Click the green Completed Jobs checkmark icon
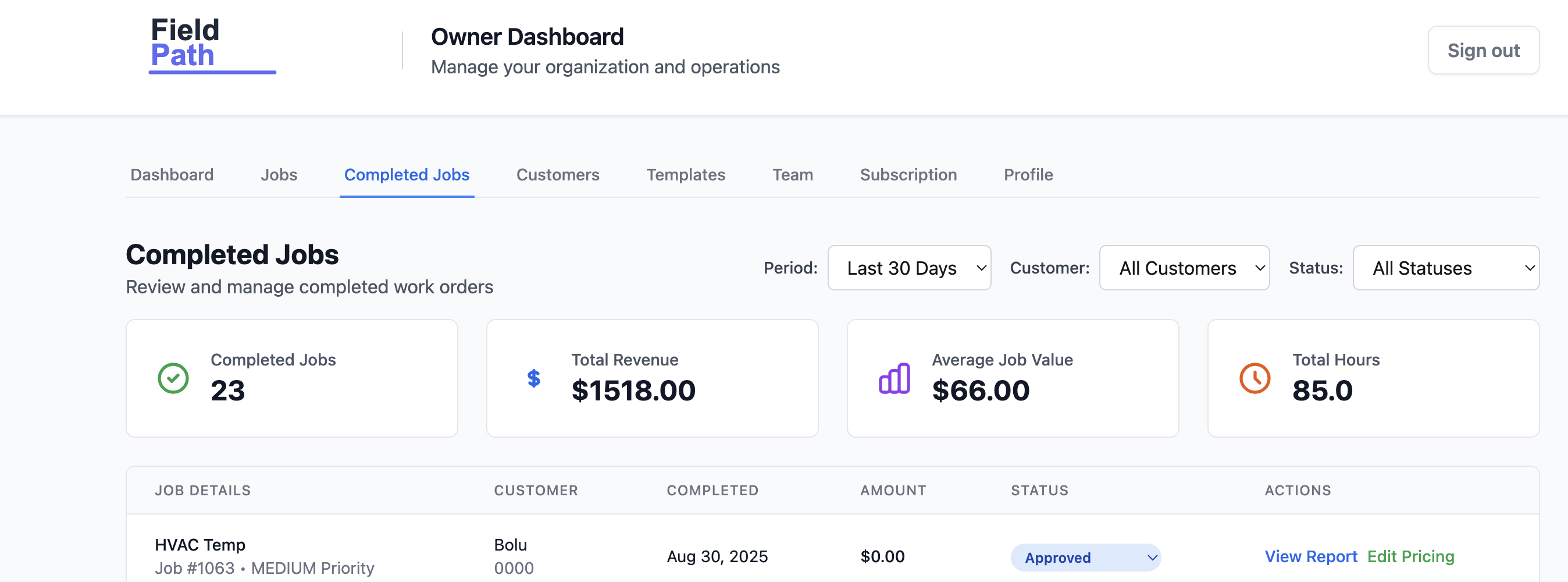Image resolution: width=1568 pixels, height=582 pixels. point(172,377)
